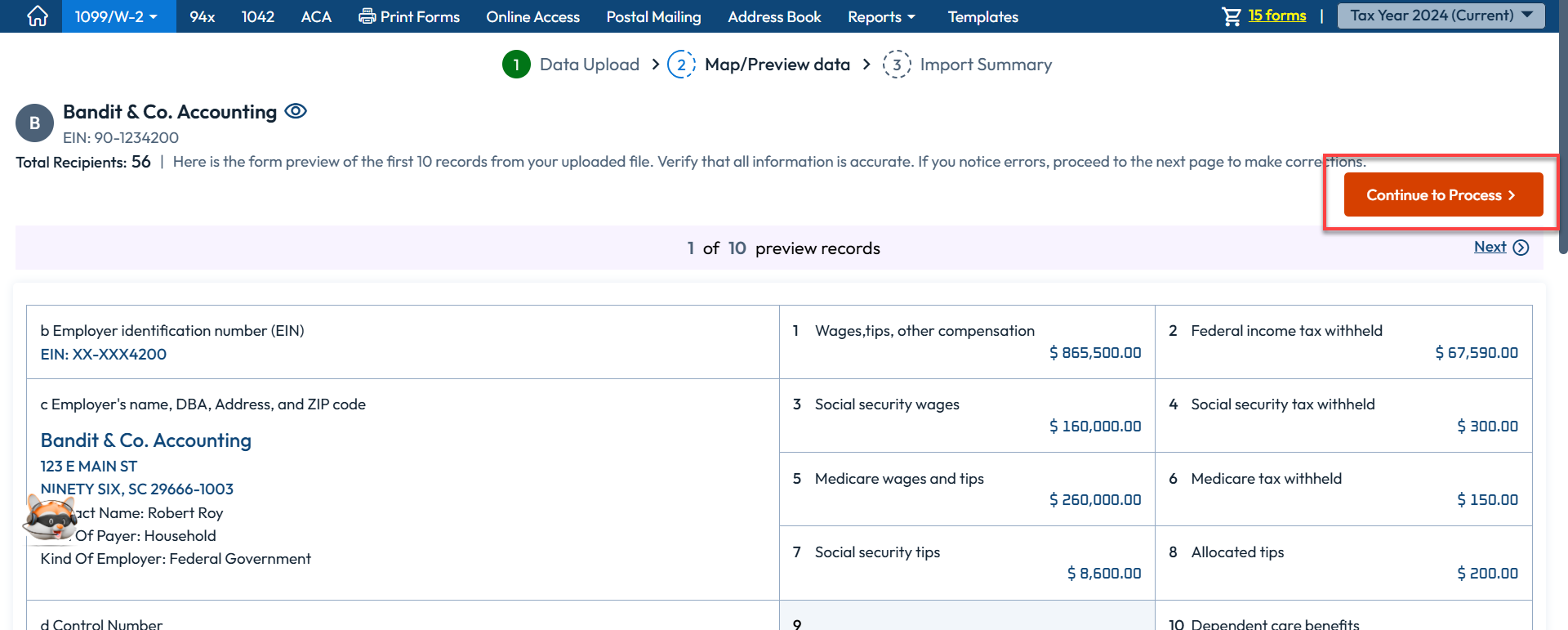1568x630 pixels.
Task: Click the 1 of 10 preview records text
Action: pos(783,248)
